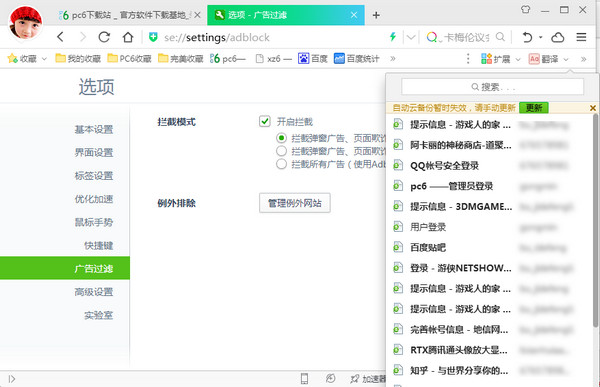Expand the address bar dropdown arrow
Image resolution: width=600 pixels, height=387 pixels.
pos(411,37)
